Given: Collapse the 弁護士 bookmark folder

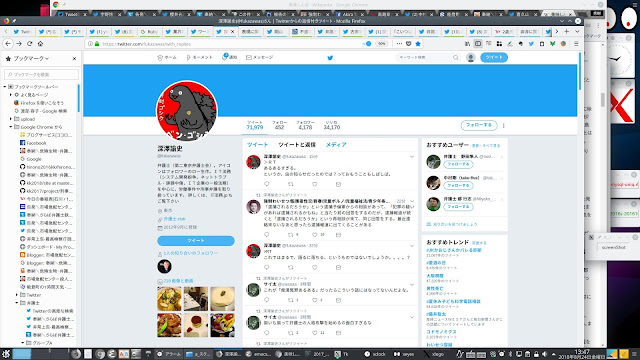Looking at the screenshot, I should coord(17,303).
